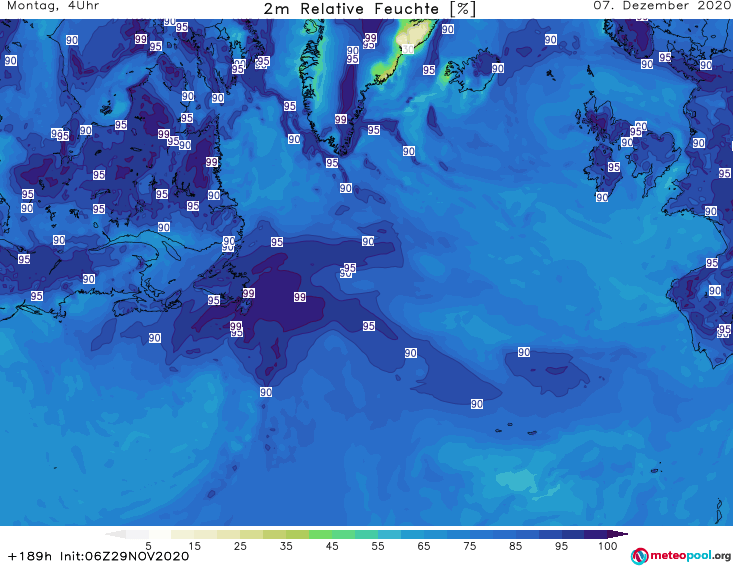Select the '+189h' forecast hour text
This screenshot has height=566, width=733.
pyautogui.click(x=30, y=556)
